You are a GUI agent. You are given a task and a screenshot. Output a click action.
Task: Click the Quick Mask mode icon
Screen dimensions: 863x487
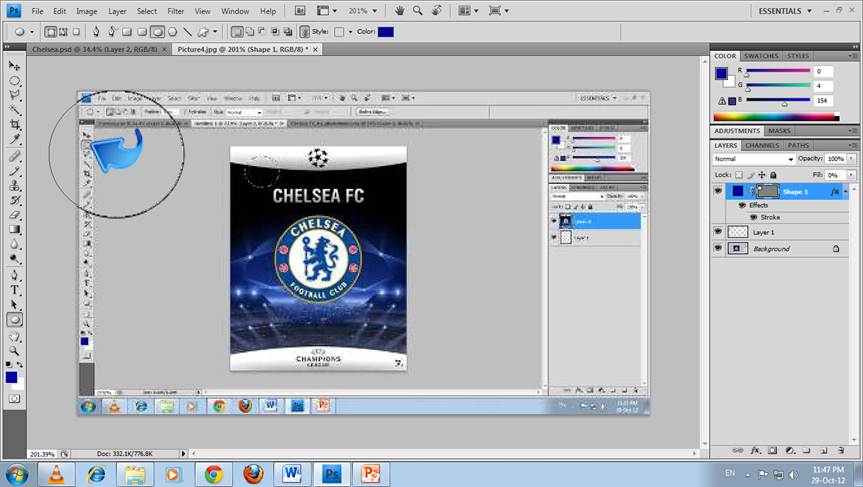[14, 398]
